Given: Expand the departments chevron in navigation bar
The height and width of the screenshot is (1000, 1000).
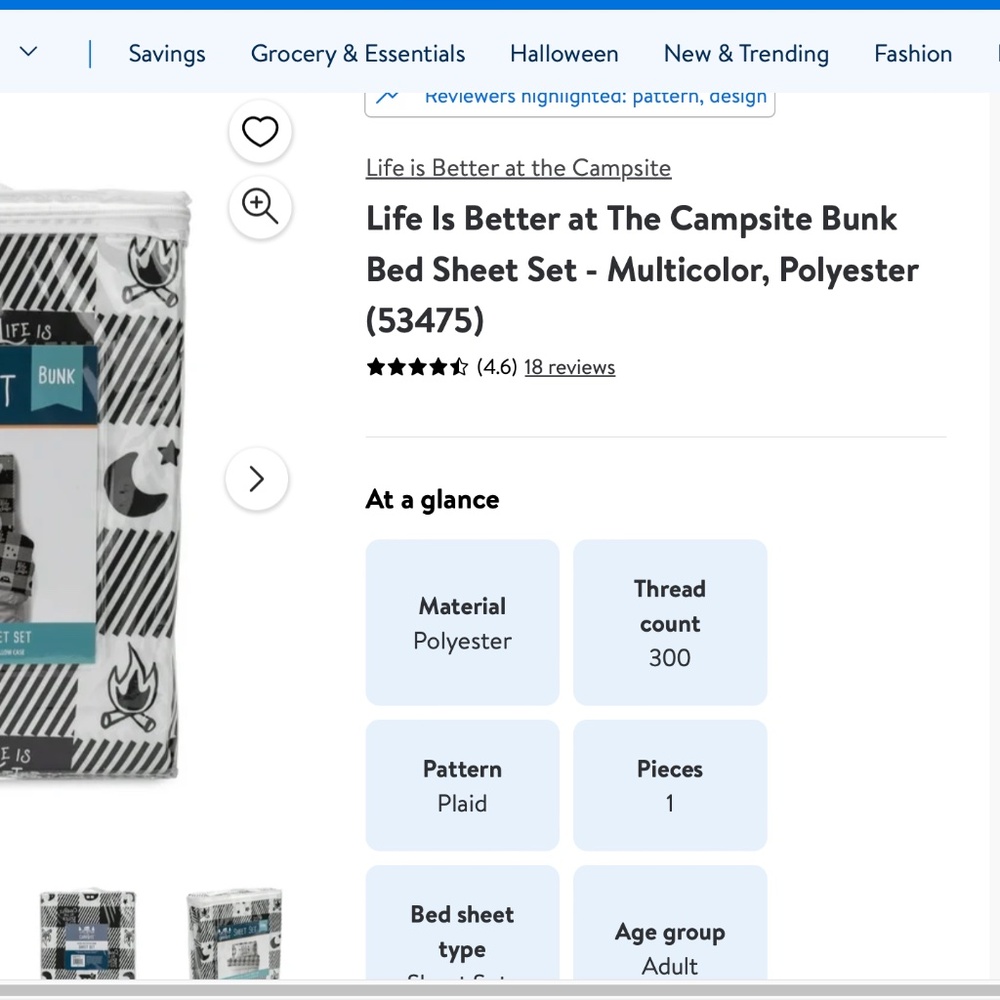Looking at the screenshot, I should point(29,51).
